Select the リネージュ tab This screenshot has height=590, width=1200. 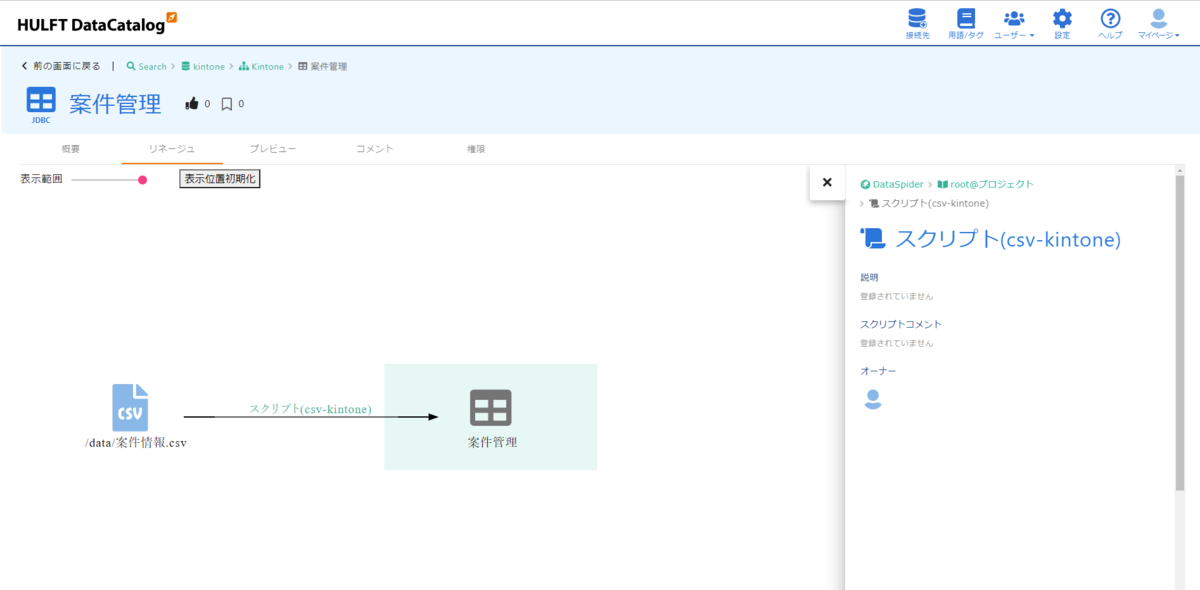tap(172, 149)
